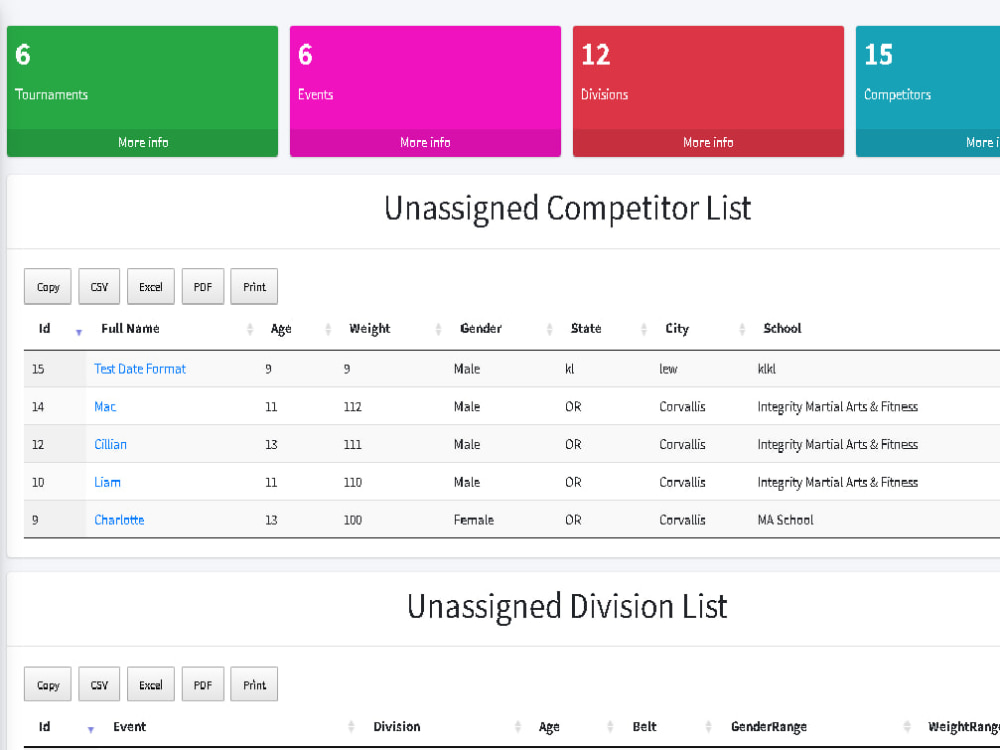Image resolution: width=1000 pixels, height=750 pixels.
Task: Sort competitor list by Id column
Action: pos(54,328)
